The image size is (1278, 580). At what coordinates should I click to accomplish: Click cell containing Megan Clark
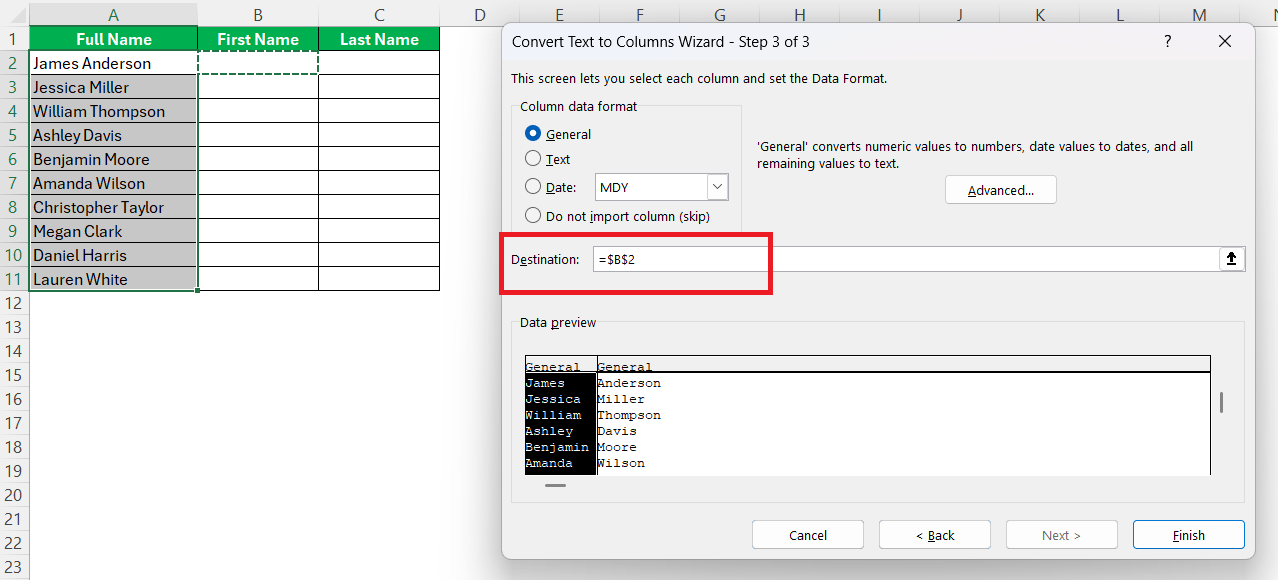[114, 231]
